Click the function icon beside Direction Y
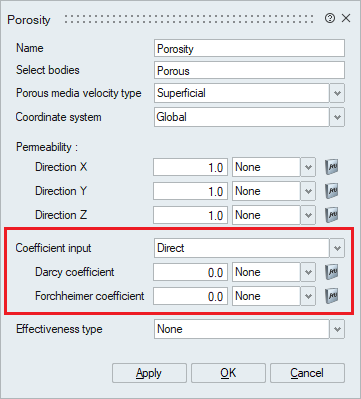 point(332,191)
